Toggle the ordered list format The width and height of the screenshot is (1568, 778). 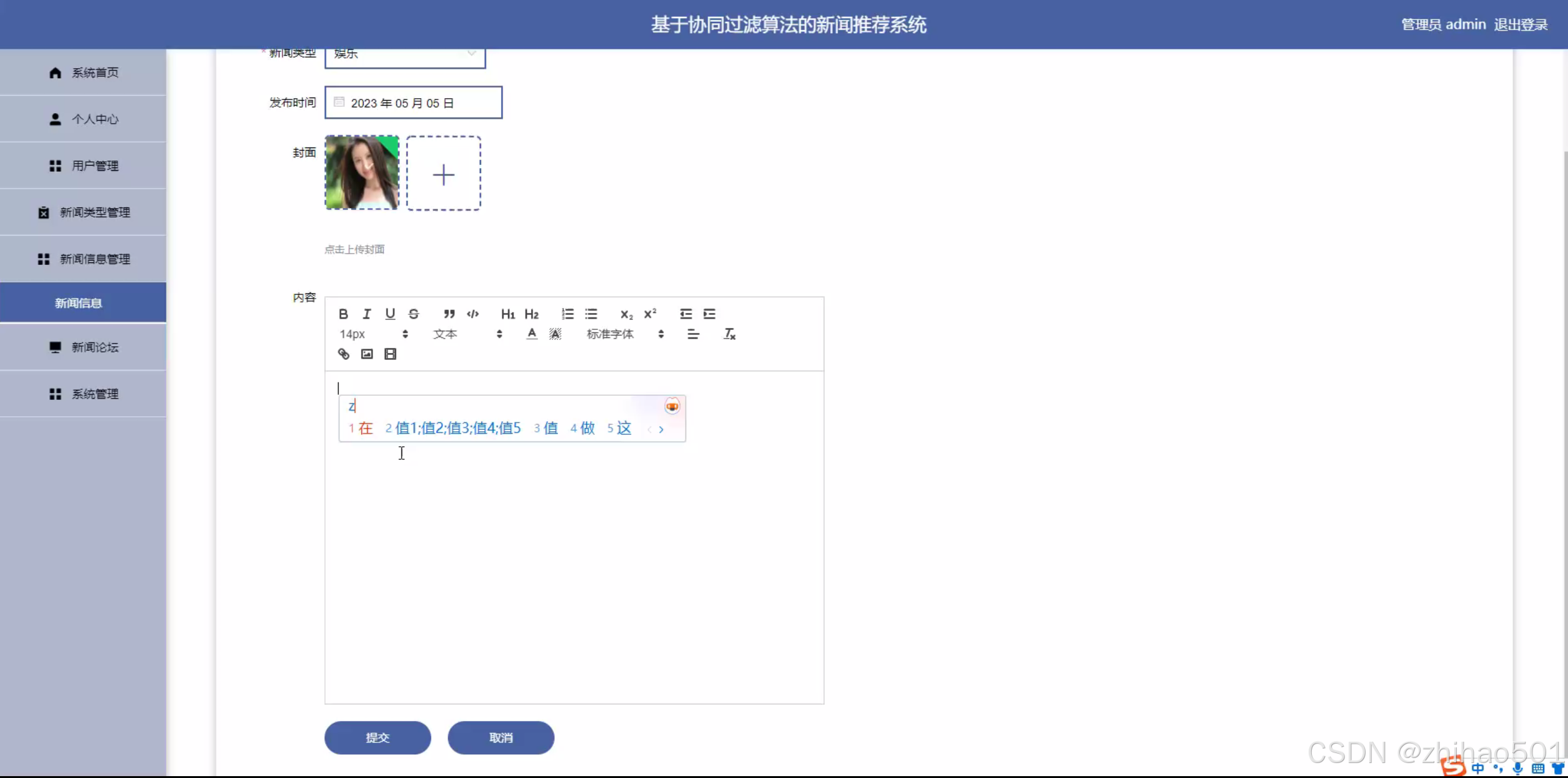tap(567, 314)
